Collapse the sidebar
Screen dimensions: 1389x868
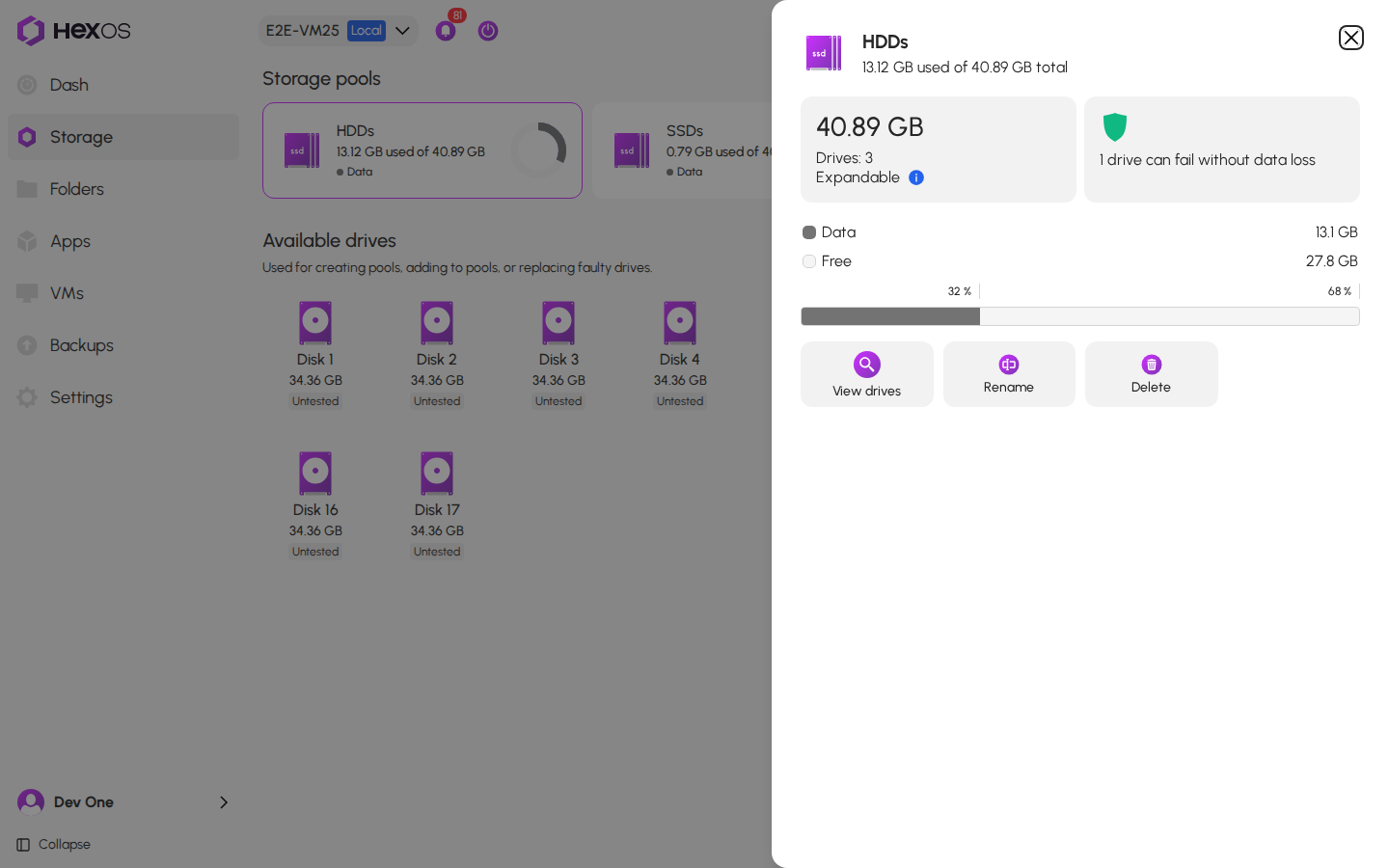(54, 845)
